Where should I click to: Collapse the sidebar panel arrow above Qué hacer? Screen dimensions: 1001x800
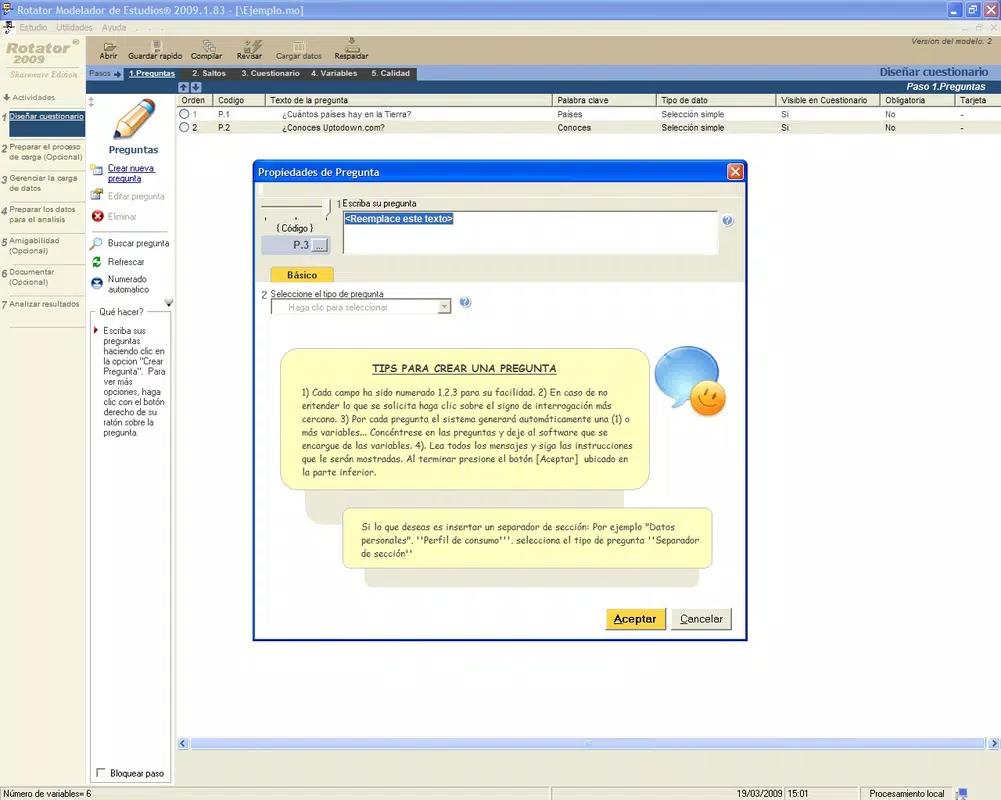[x=169, y=302]
